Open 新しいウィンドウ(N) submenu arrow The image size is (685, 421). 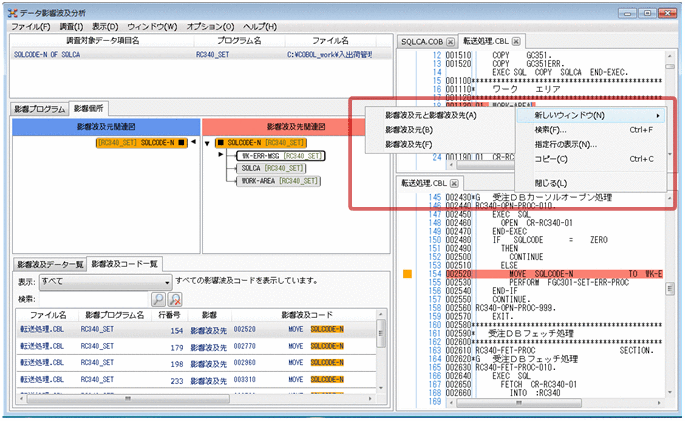[657, 116]
